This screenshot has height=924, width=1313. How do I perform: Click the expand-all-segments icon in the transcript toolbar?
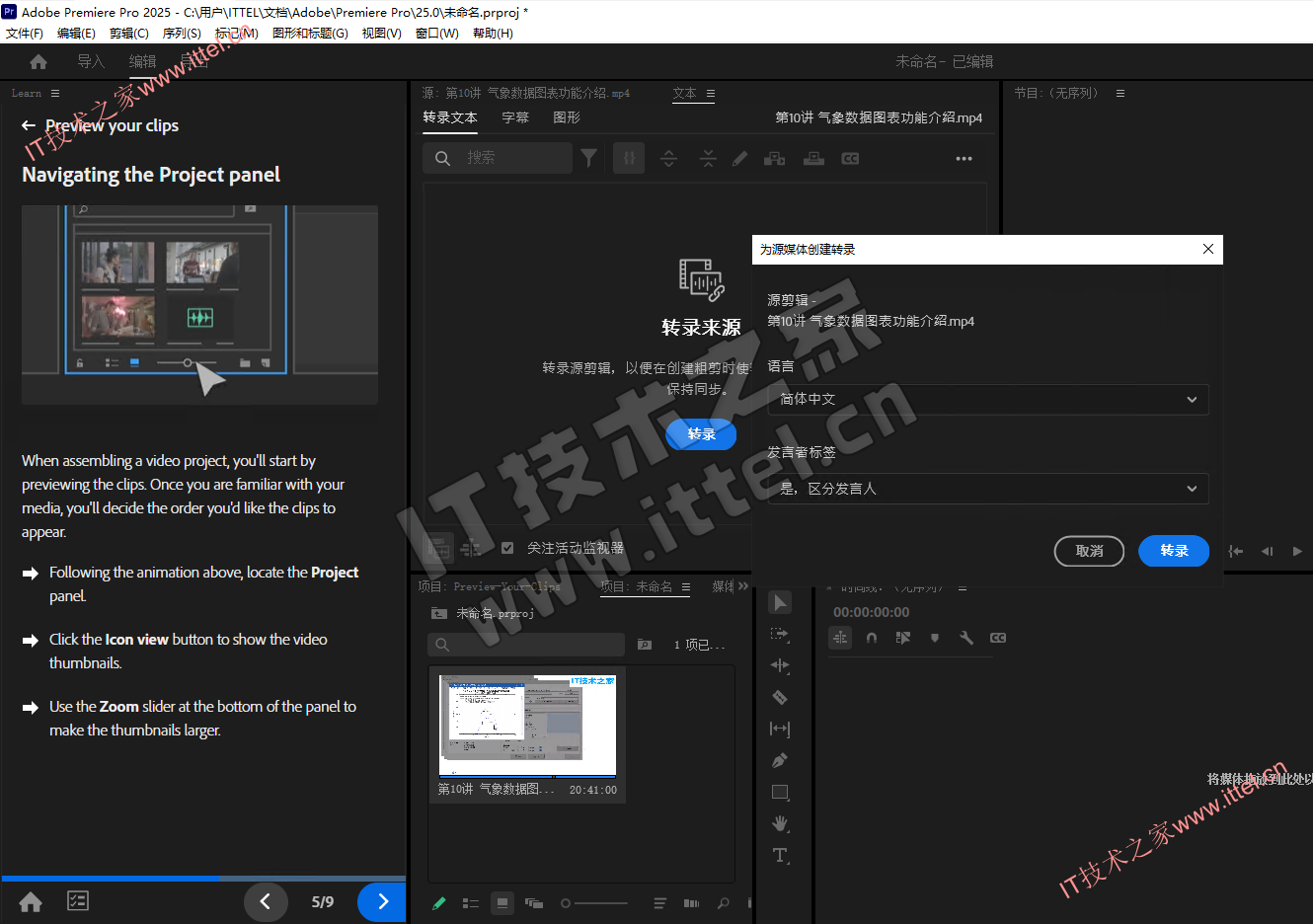[x=668, y=158]
